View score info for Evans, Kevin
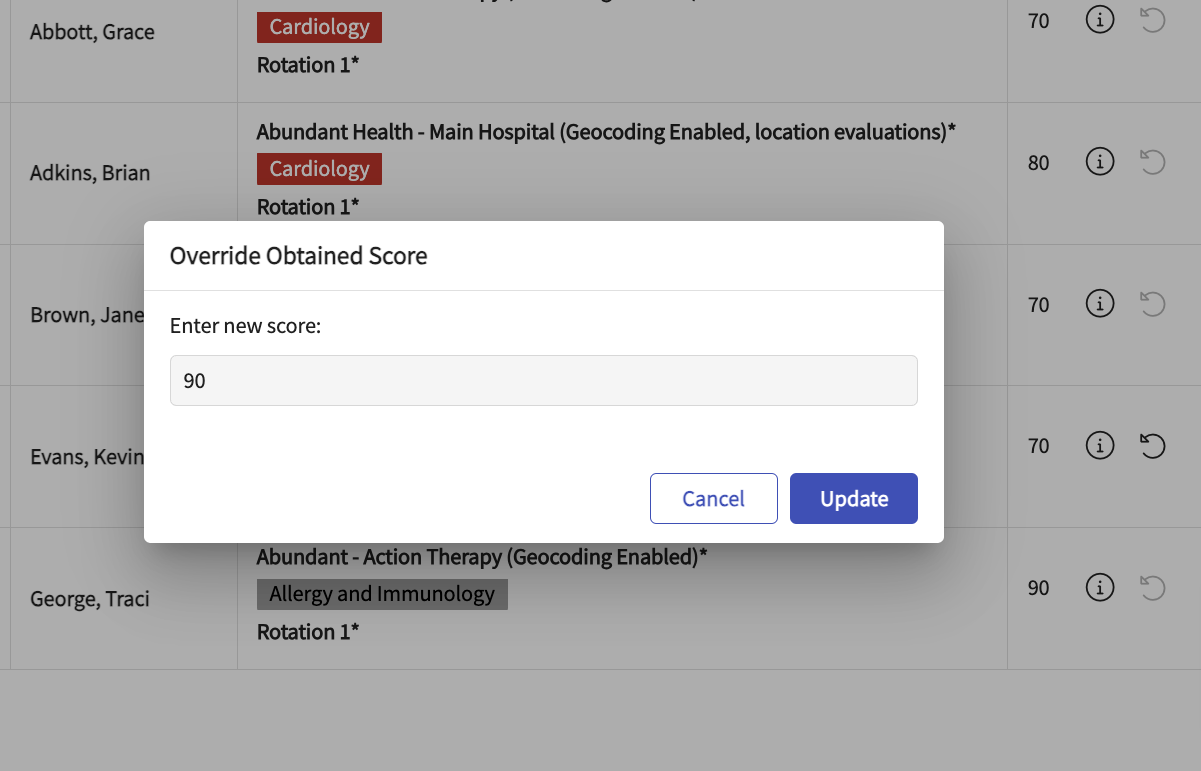This screenshot has width=1201, height=771. [1099, 446]
